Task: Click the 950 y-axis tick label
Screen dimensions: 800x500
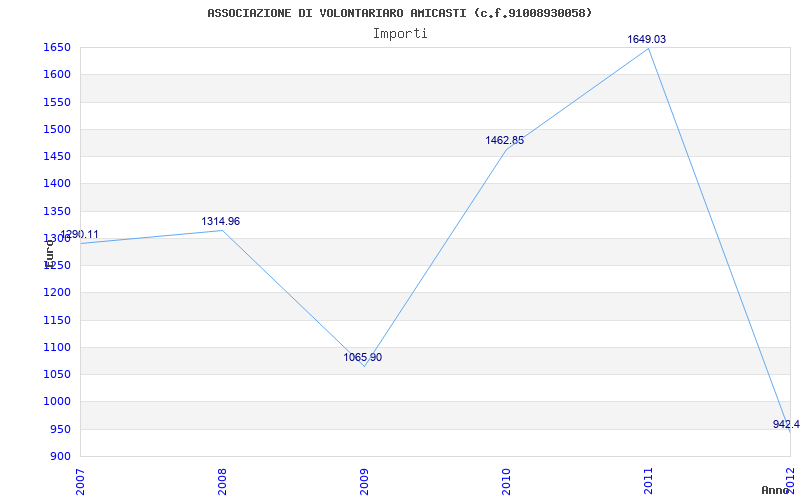Action: (x=59, y=429)
